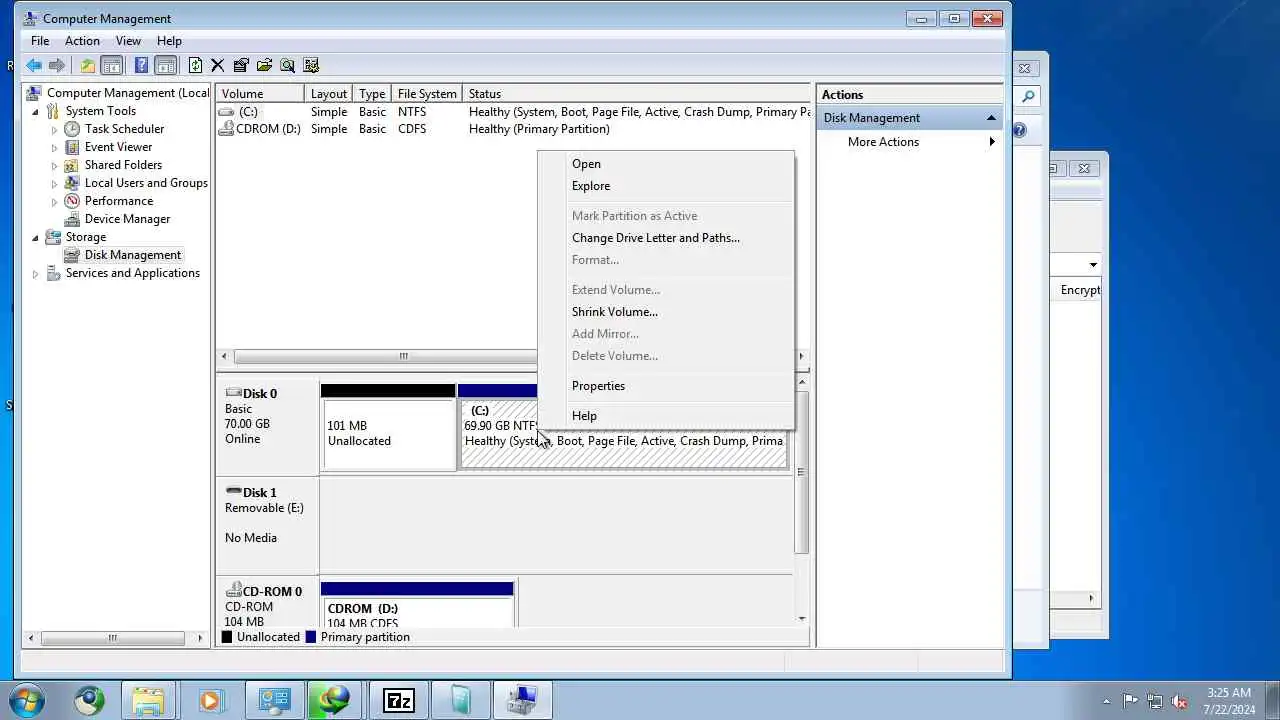Click the Properties toolbar icon
The width and height of the screenshot is (1280, 720).
pyautogui.click(x=241, y=65)
